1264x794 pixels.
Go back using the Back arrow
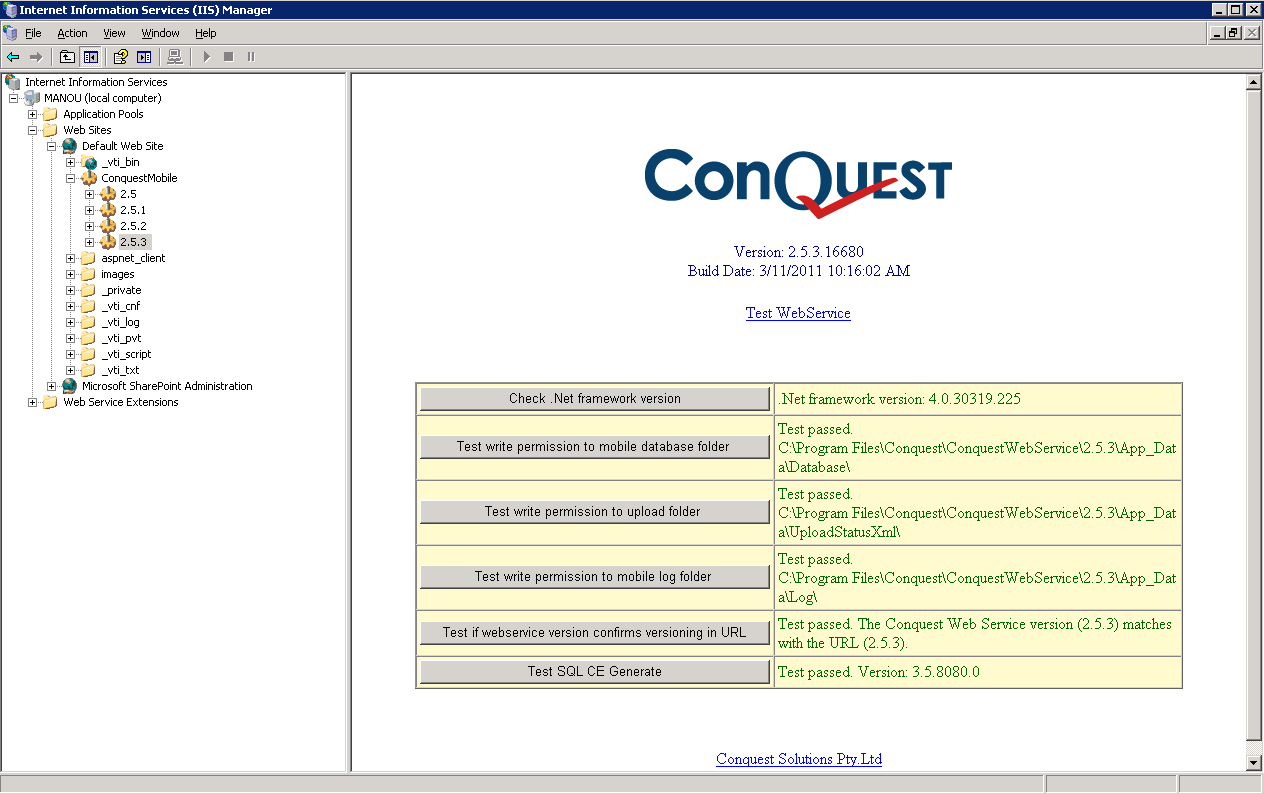click(13, 57)
